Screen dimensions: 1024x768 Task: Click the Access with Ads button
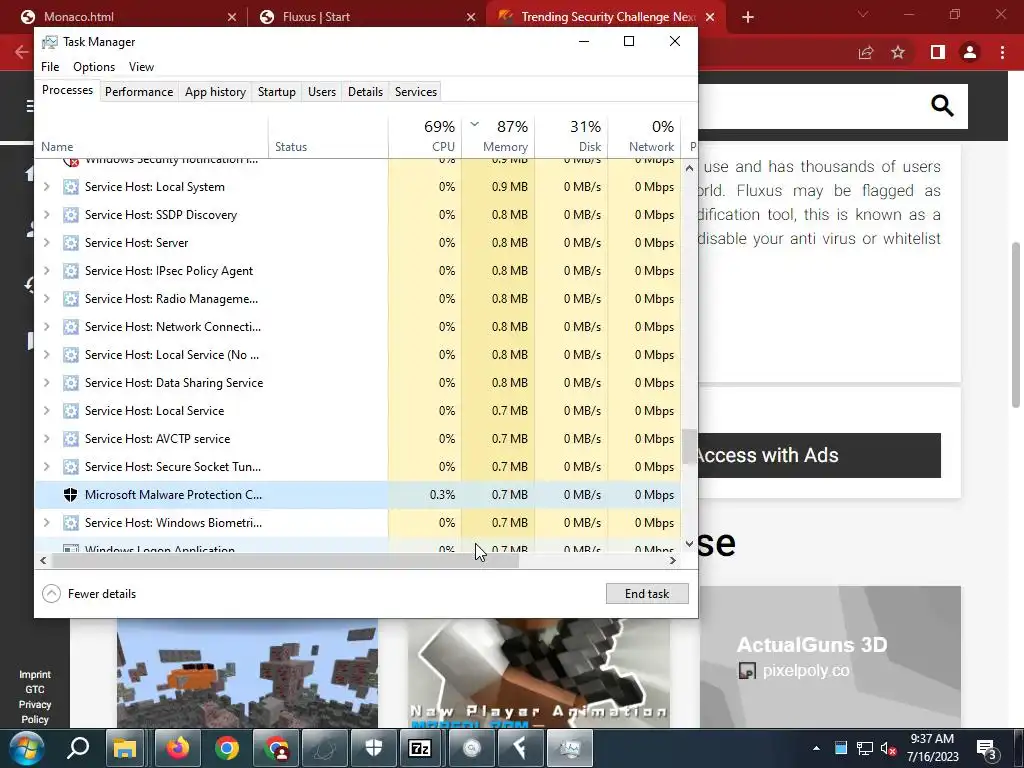tap(820, 455)
